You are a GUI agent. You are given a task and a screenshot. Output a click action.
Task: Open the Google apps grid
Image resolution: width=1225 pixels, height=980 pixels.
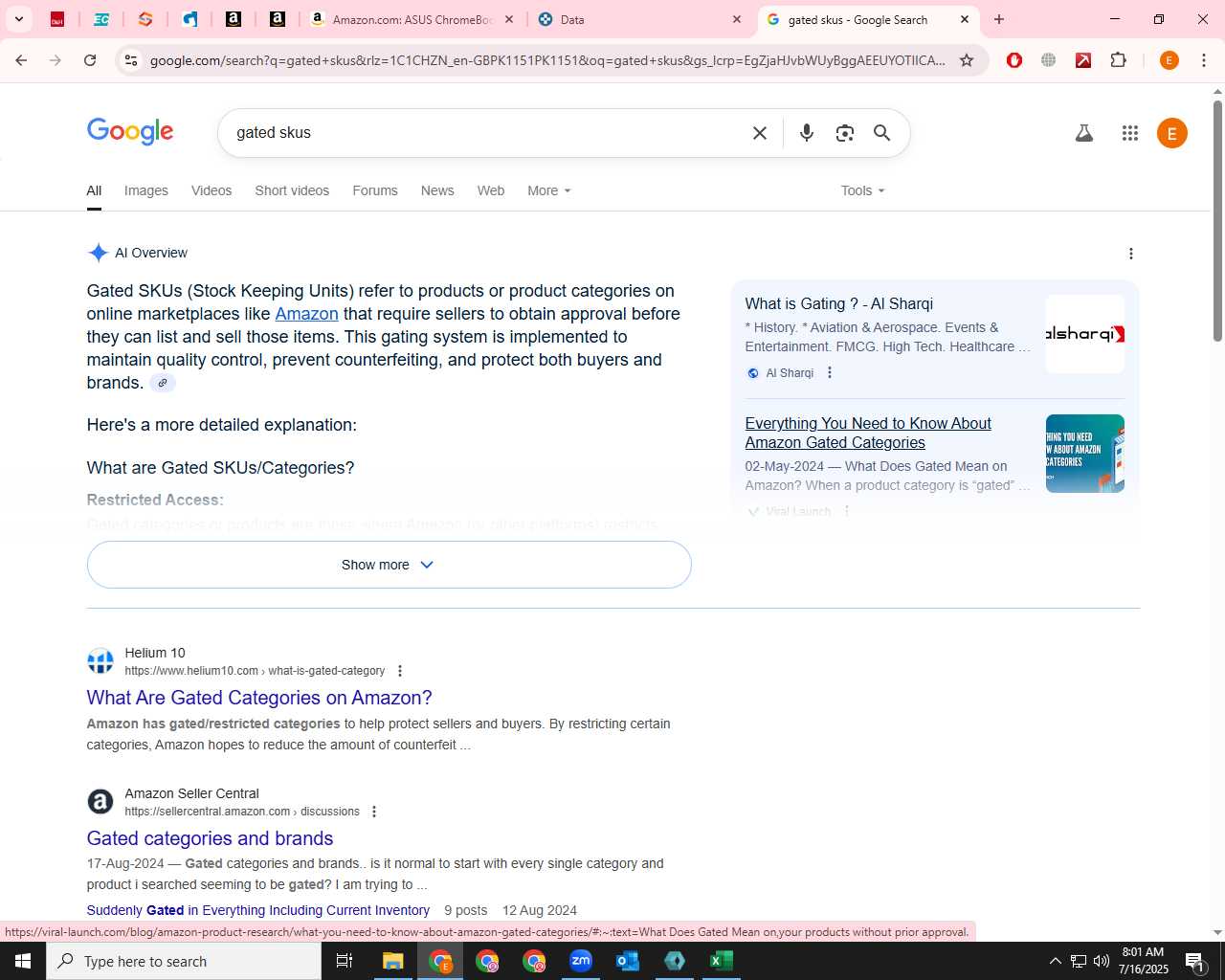[x=1130, y=133]
